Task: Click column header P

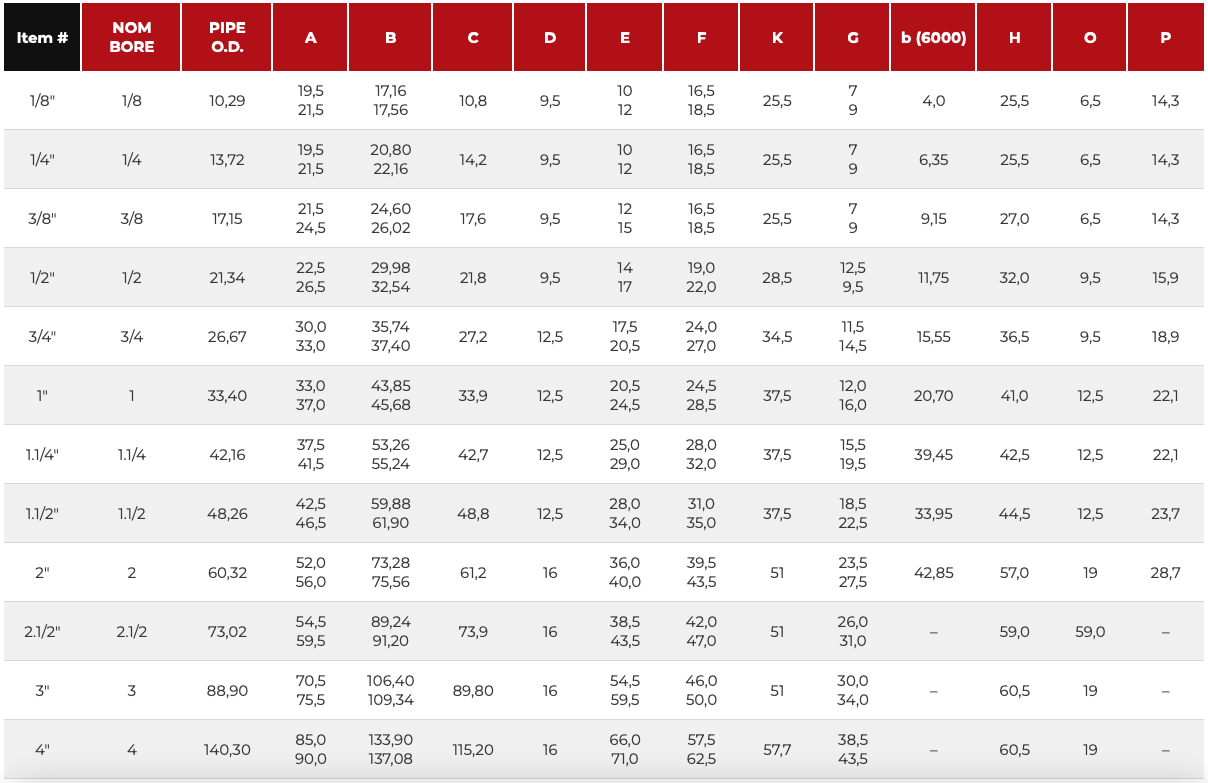Action: 1165,37
